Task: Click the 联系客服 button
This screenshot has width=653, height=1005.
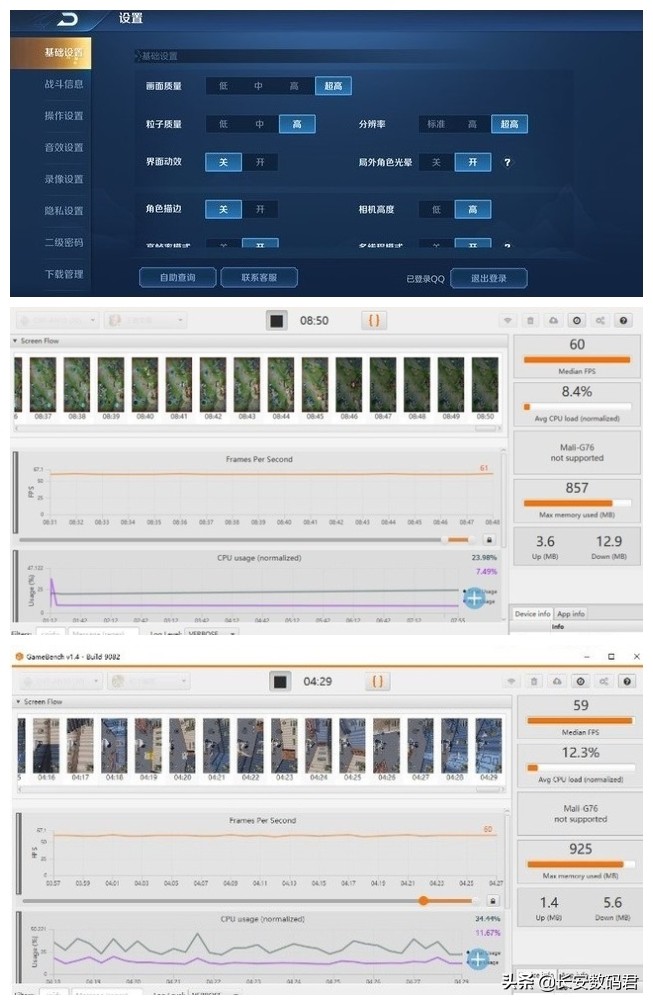Action: (x=260, y=278)
